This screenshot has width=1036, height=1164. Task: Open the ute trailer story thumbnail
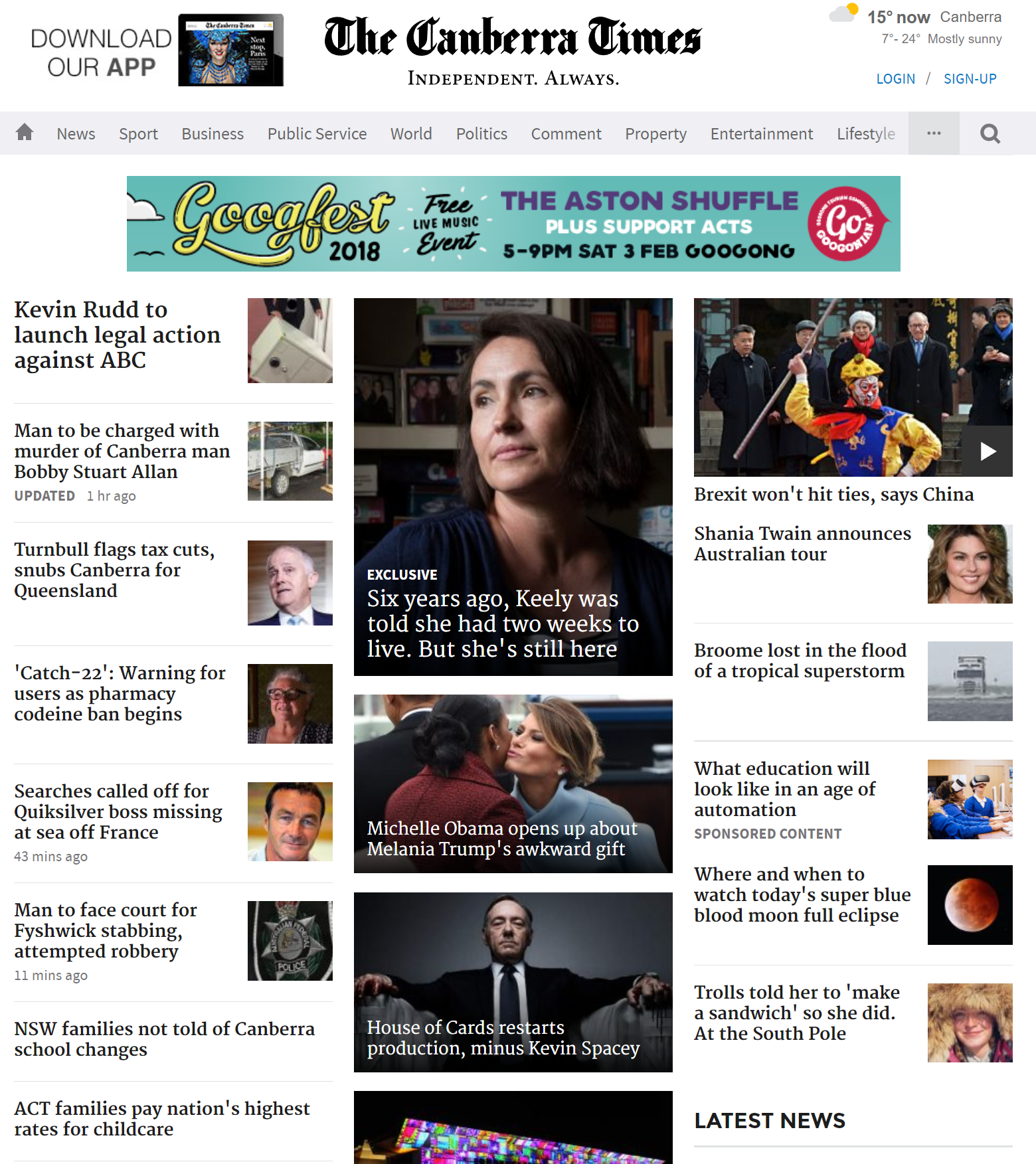click(290, 461)
